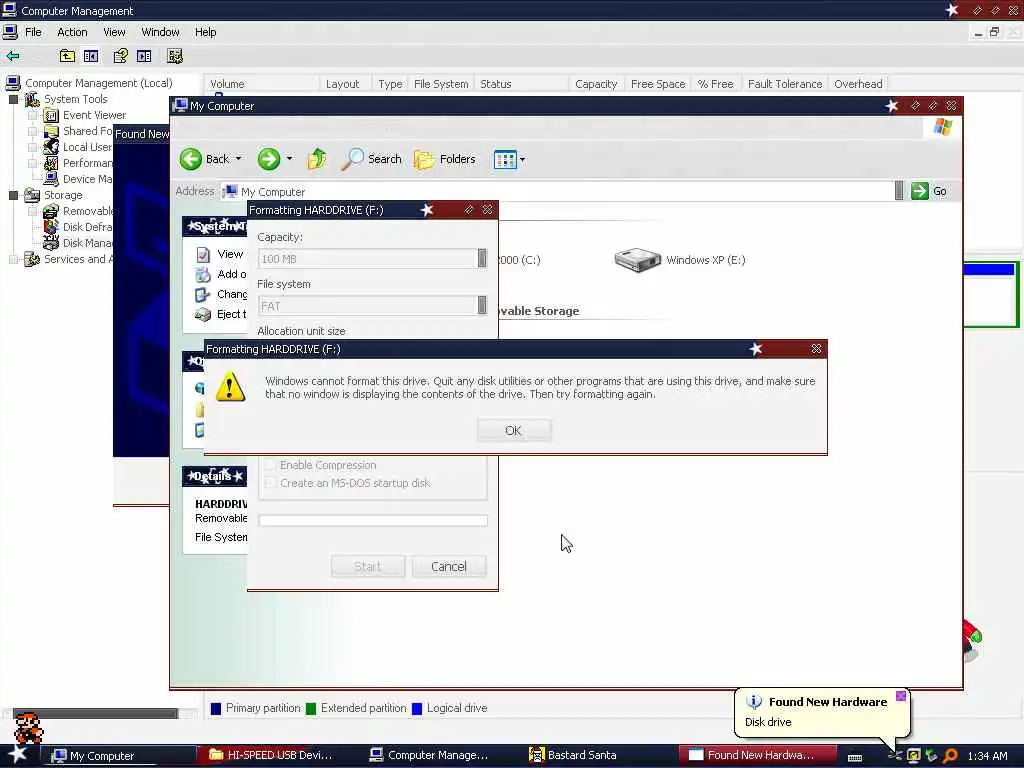
Task: Select Computer Management (Local) root node
Action: point(99,83)
